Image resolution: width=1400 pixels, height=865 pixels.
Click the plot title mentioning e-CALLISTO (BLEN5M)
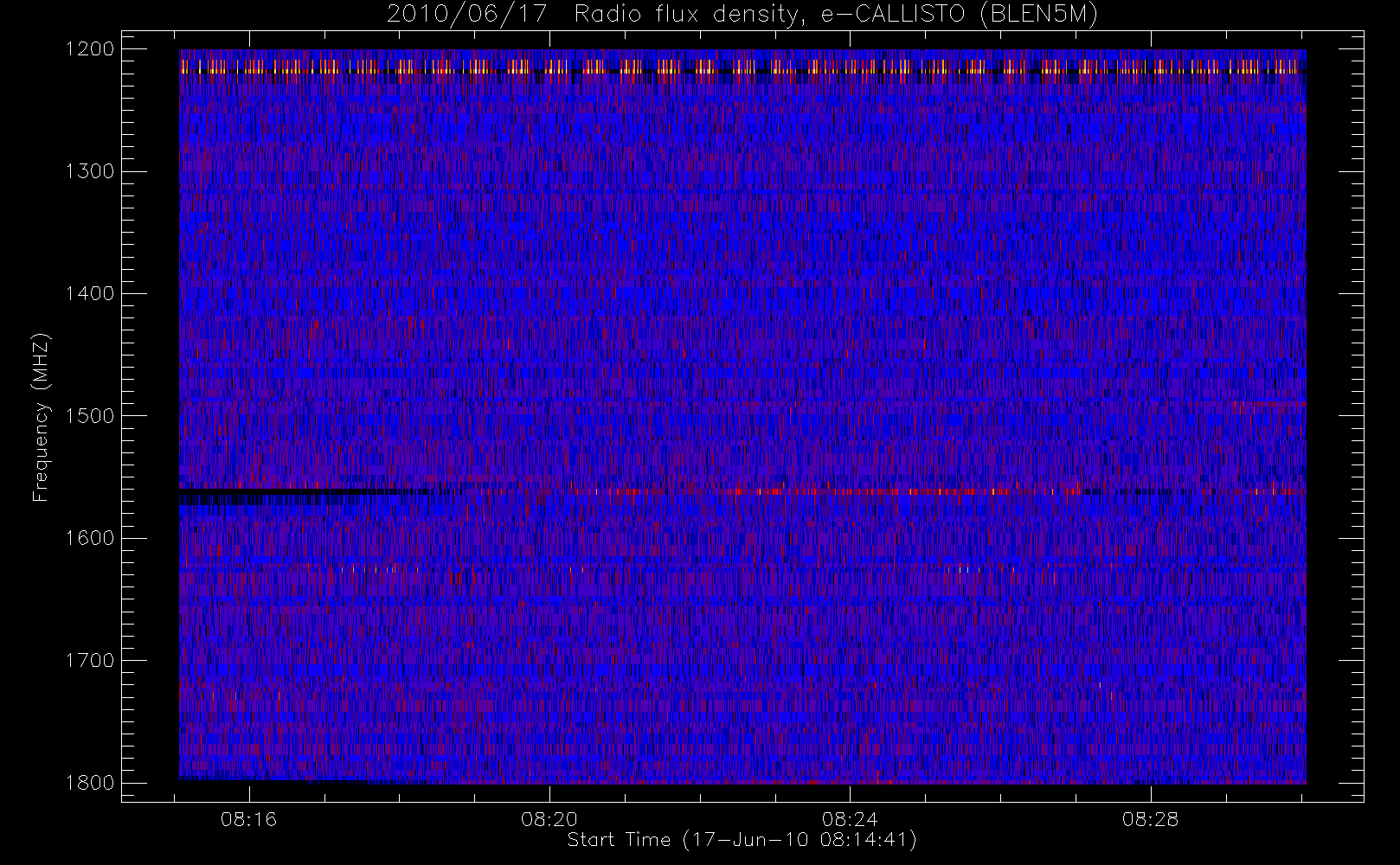742,15
